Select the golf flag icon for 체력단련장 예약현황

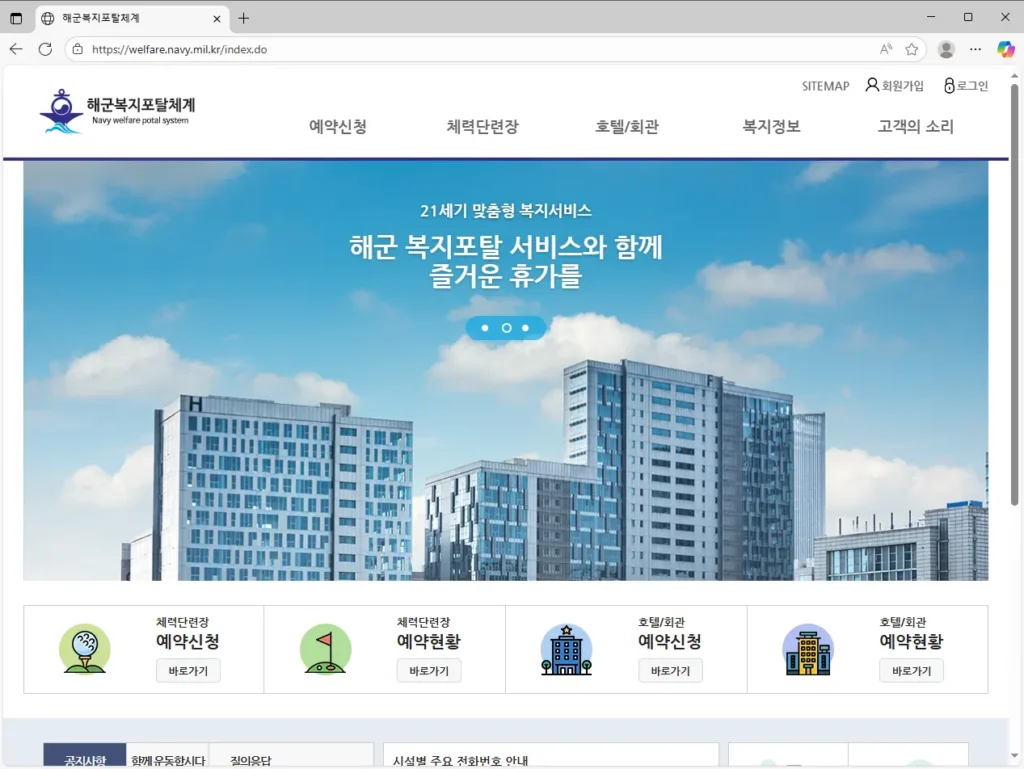point(327,648)
